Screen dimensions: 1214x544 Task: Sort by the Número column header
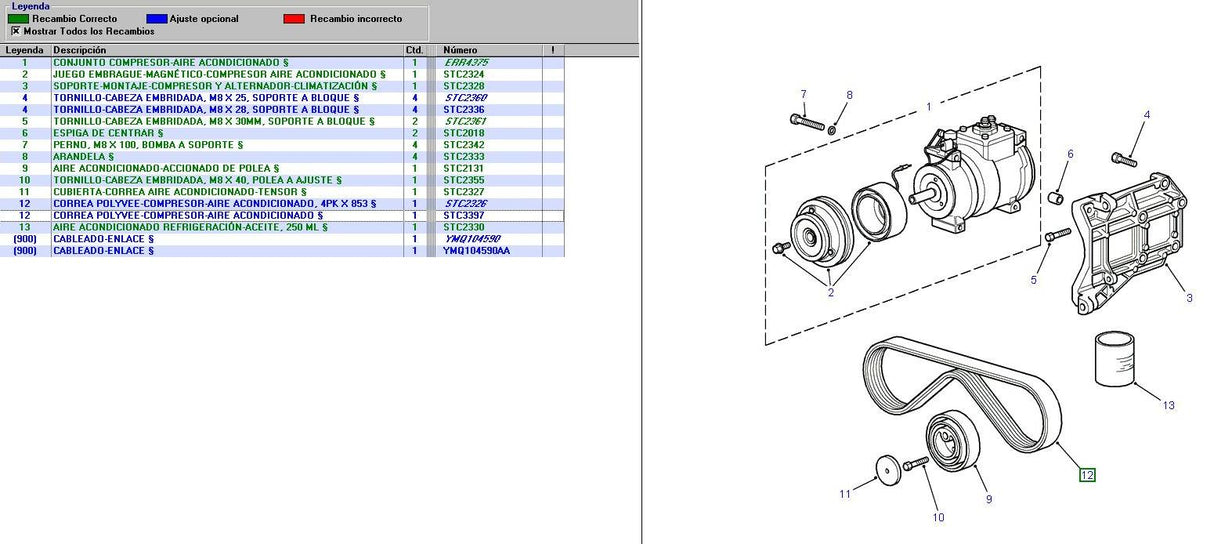(x=490, y=50)
